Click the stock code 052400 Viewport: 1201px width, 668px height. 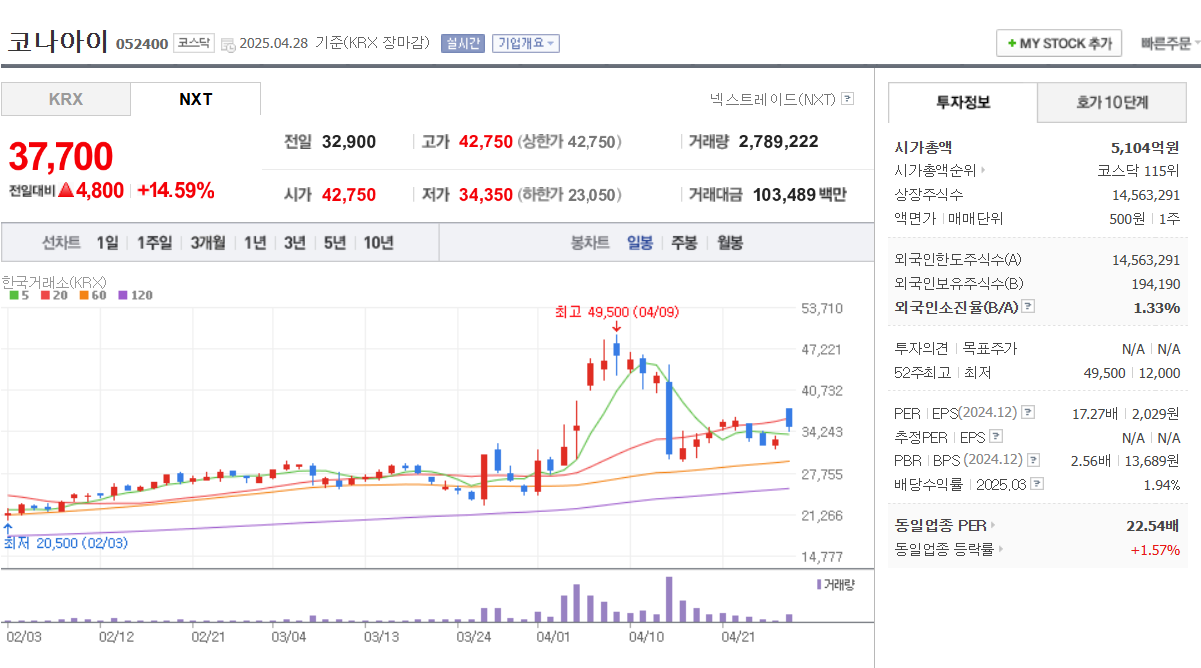(142, 44)
